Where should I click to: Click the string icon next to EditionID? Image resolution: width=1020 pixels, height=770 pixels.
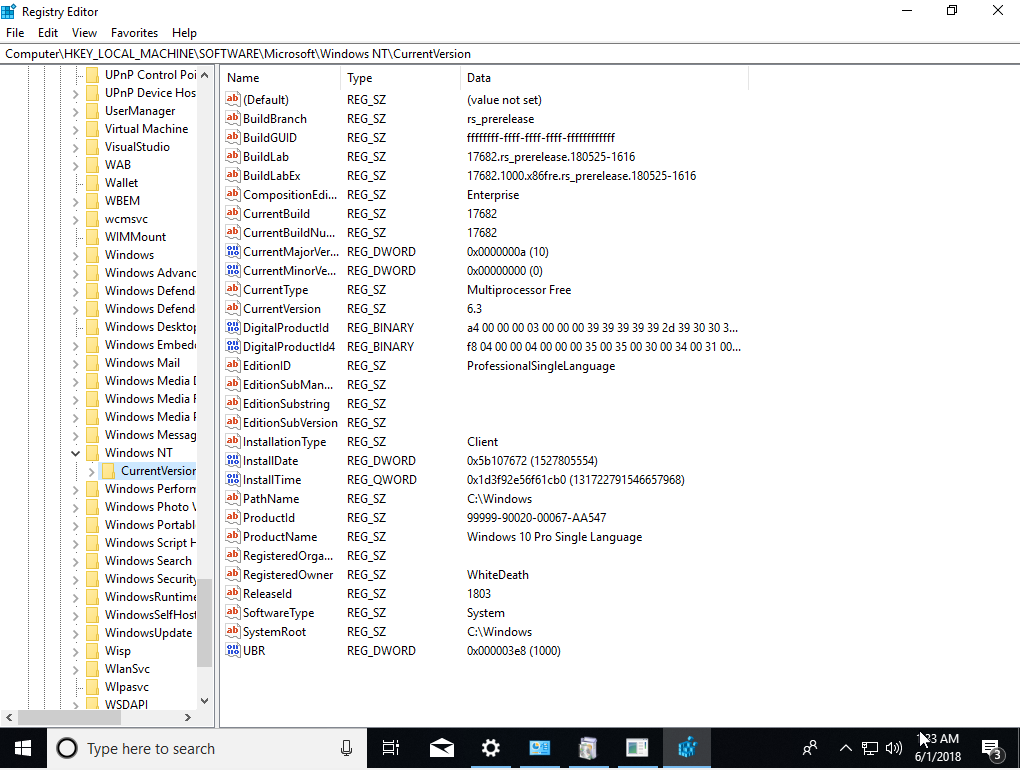click(232, 365)
